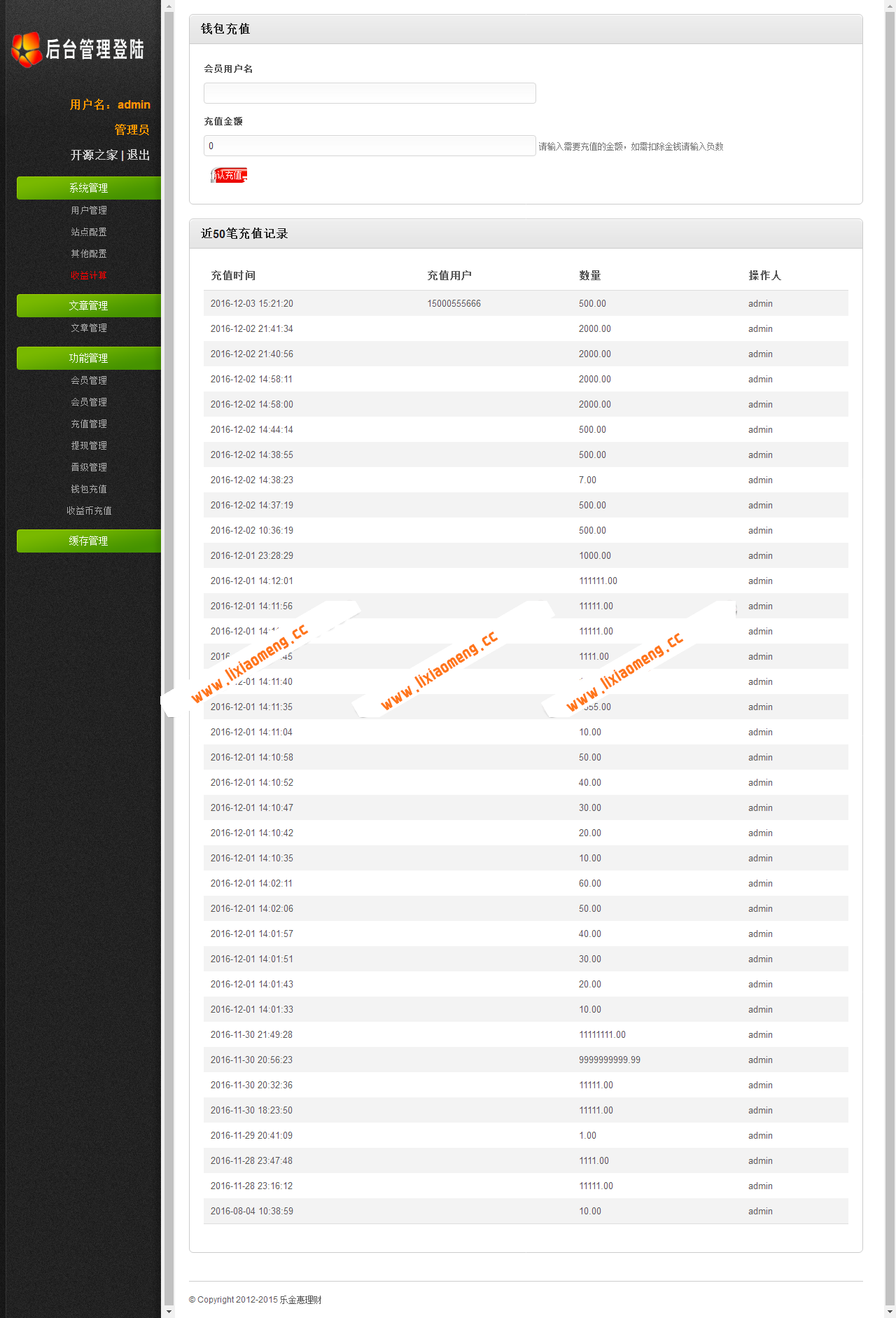
Task: Expand the 缓存管理 menu section
Action: [89, 541]
